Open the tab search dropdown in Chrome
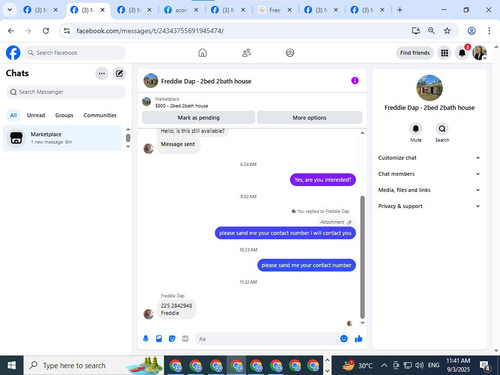 coord(10,10)
